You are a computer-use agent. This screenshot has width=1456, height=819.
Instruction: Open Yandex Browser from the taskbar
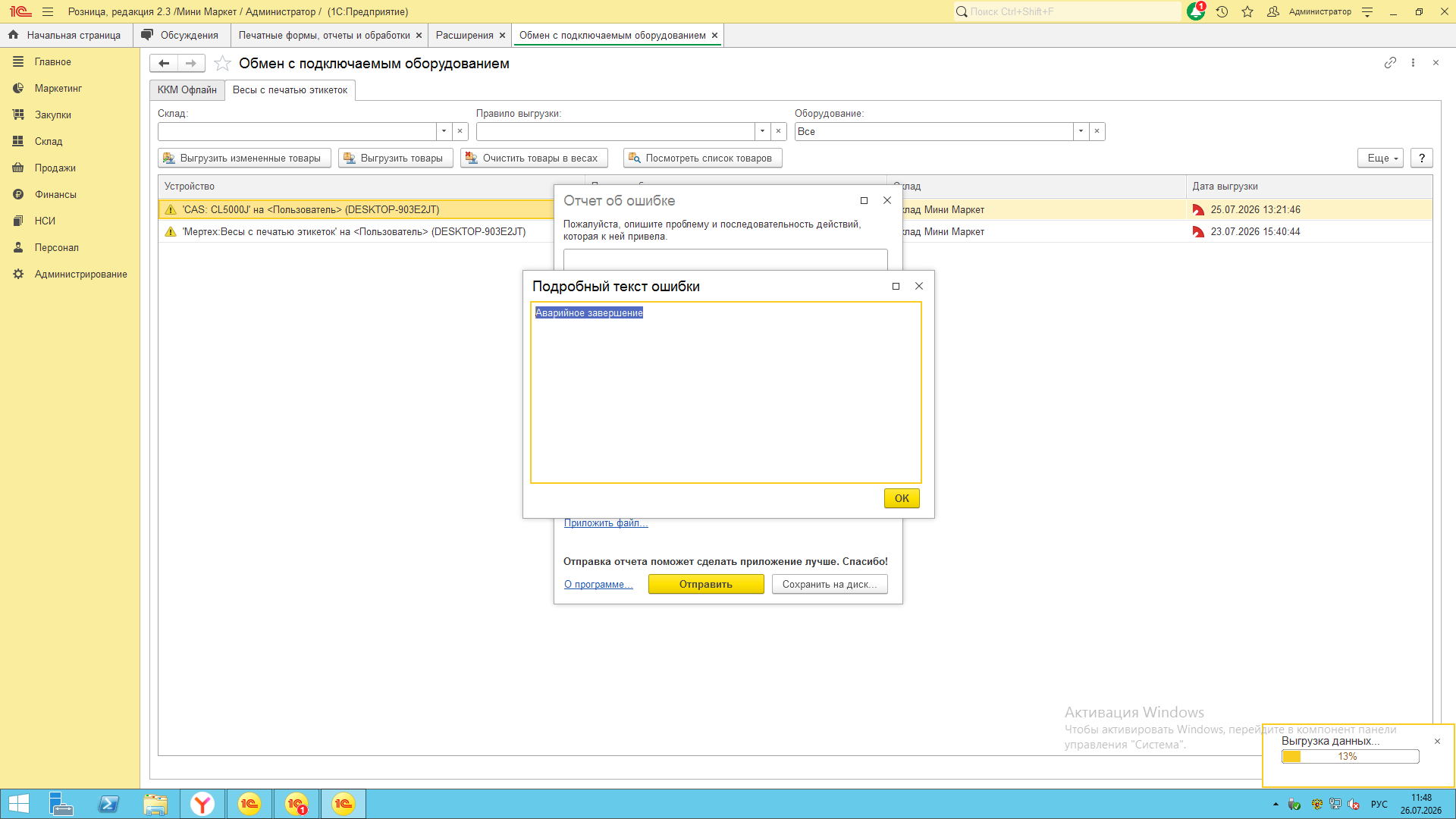[x=202, y=804]
